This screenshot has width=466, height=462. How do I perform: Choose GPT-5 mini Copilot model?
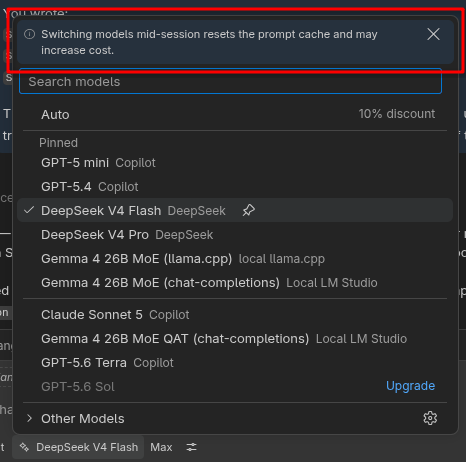click(x=235, y=163)
